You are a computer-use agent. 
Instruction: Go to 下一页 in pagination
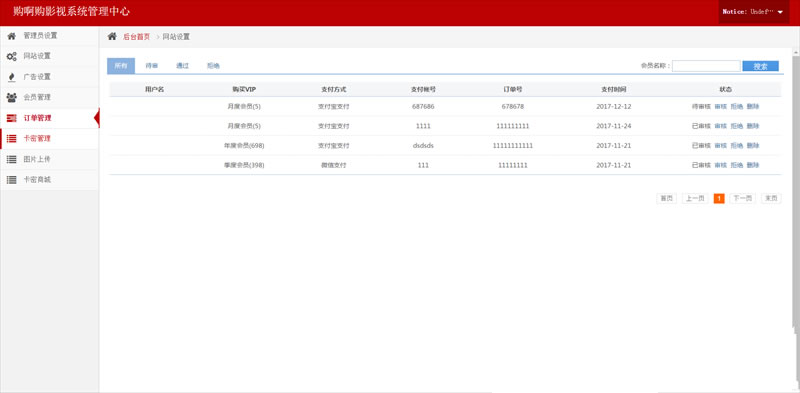742,199
